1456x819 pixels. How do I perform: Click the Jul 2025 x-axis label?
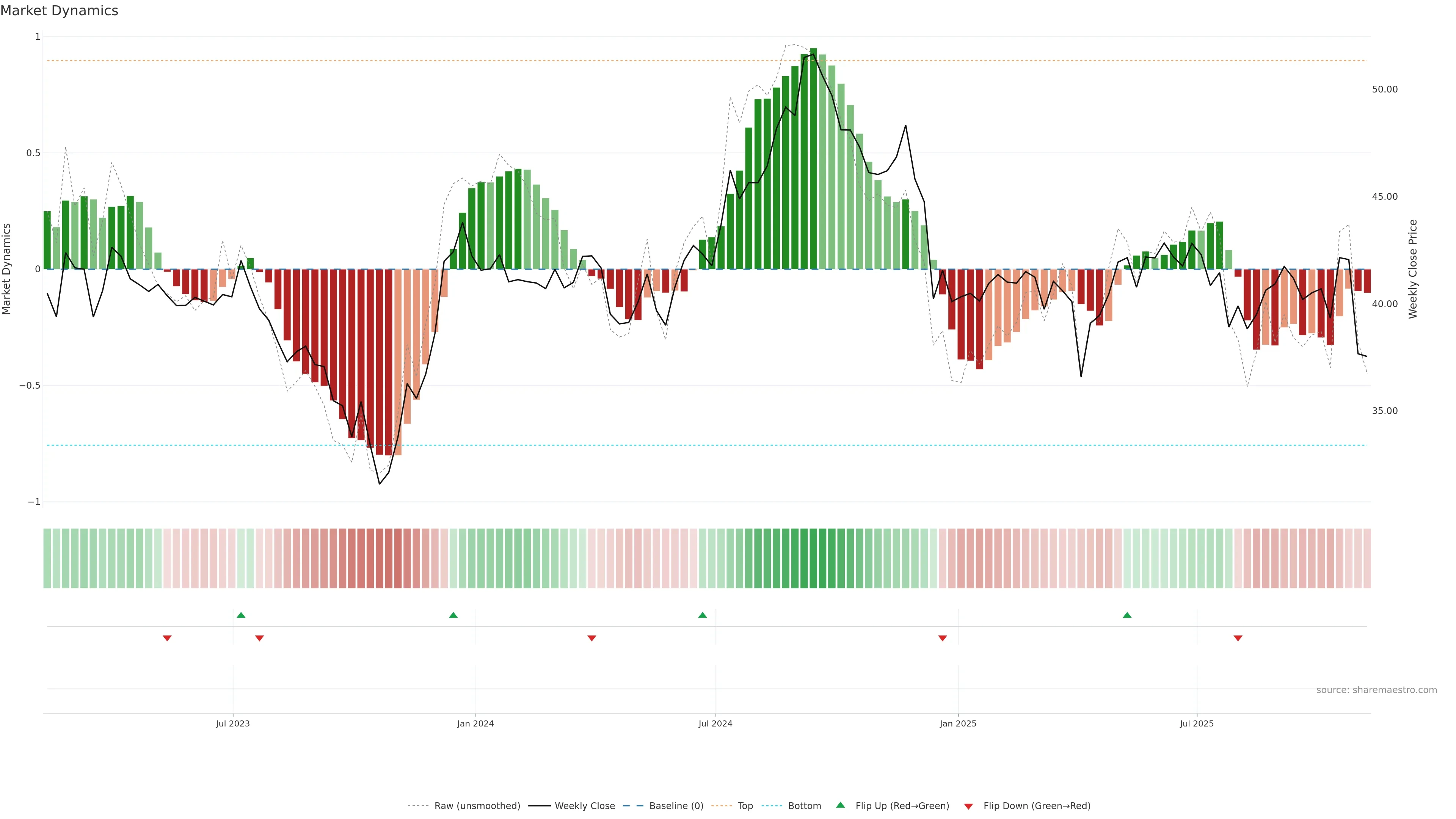click(1197, 723)
